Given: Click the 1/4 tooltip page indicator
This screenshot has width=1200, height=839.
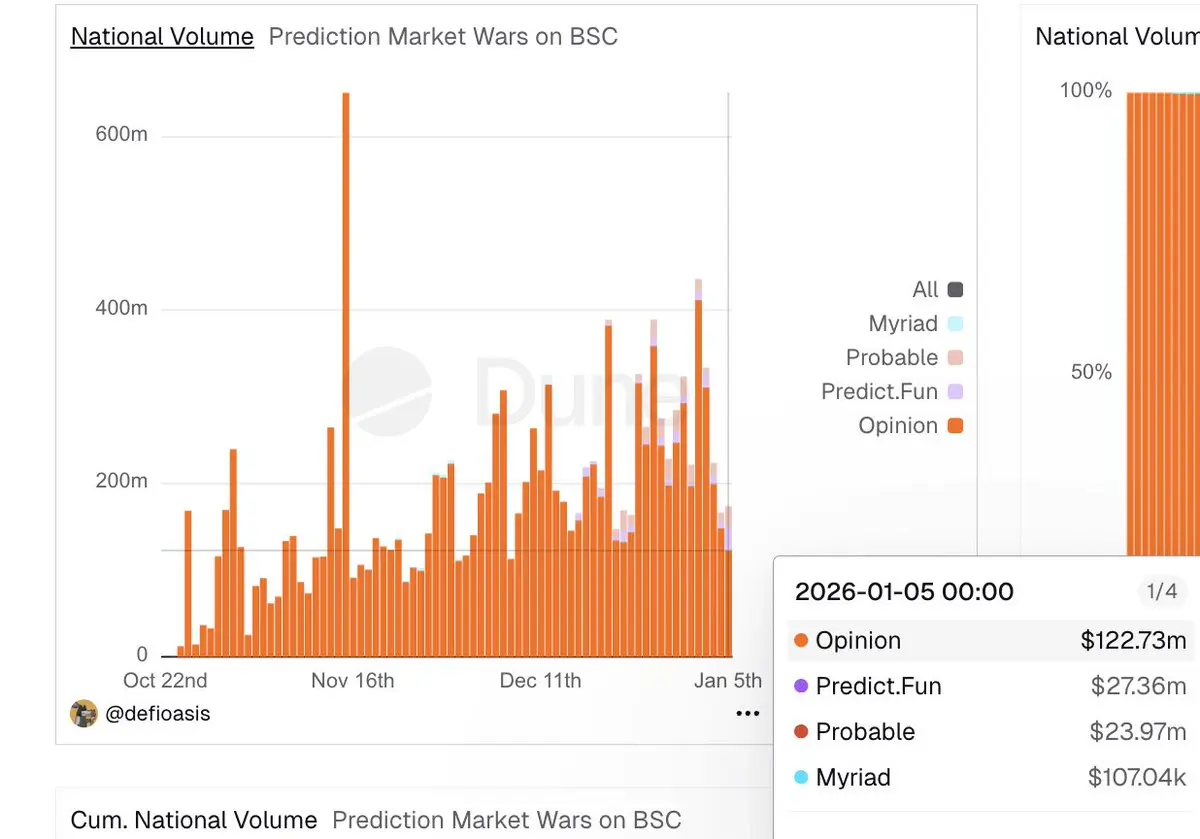Looking at the screenshot, I should pos(1161,592).
